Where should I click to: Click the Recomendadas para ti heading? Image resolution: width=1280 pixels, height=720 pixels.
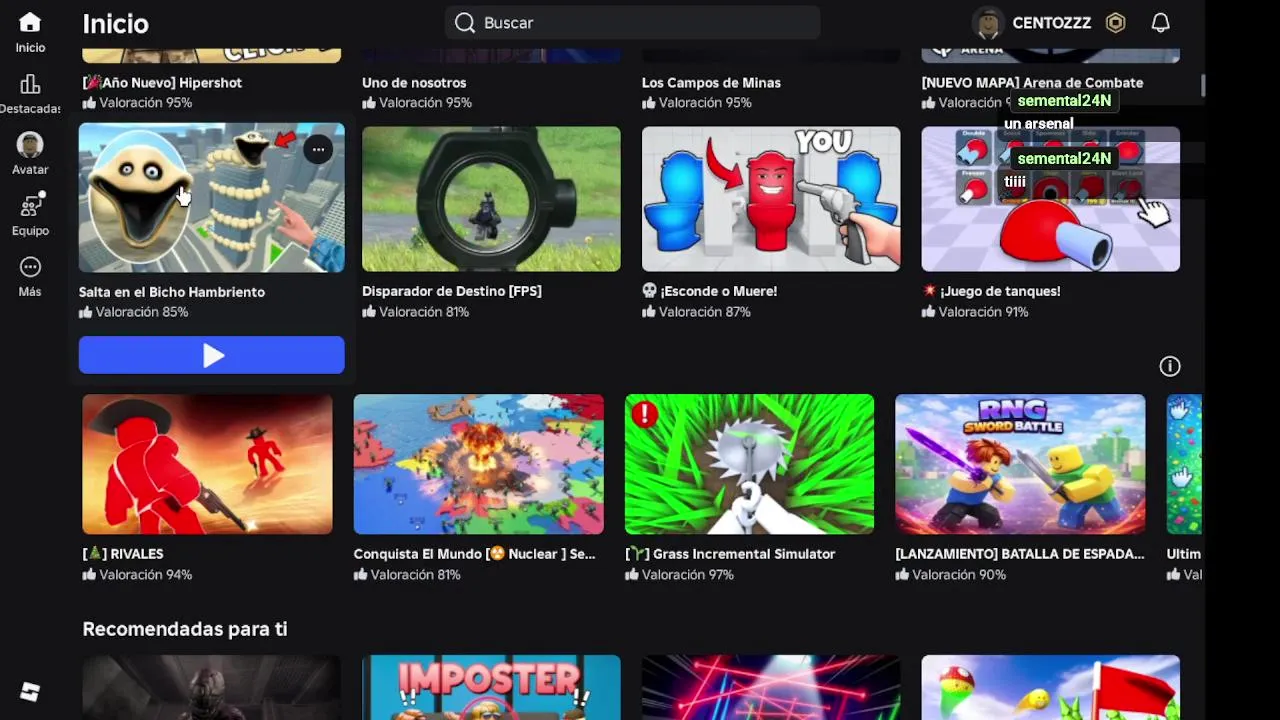185,629
